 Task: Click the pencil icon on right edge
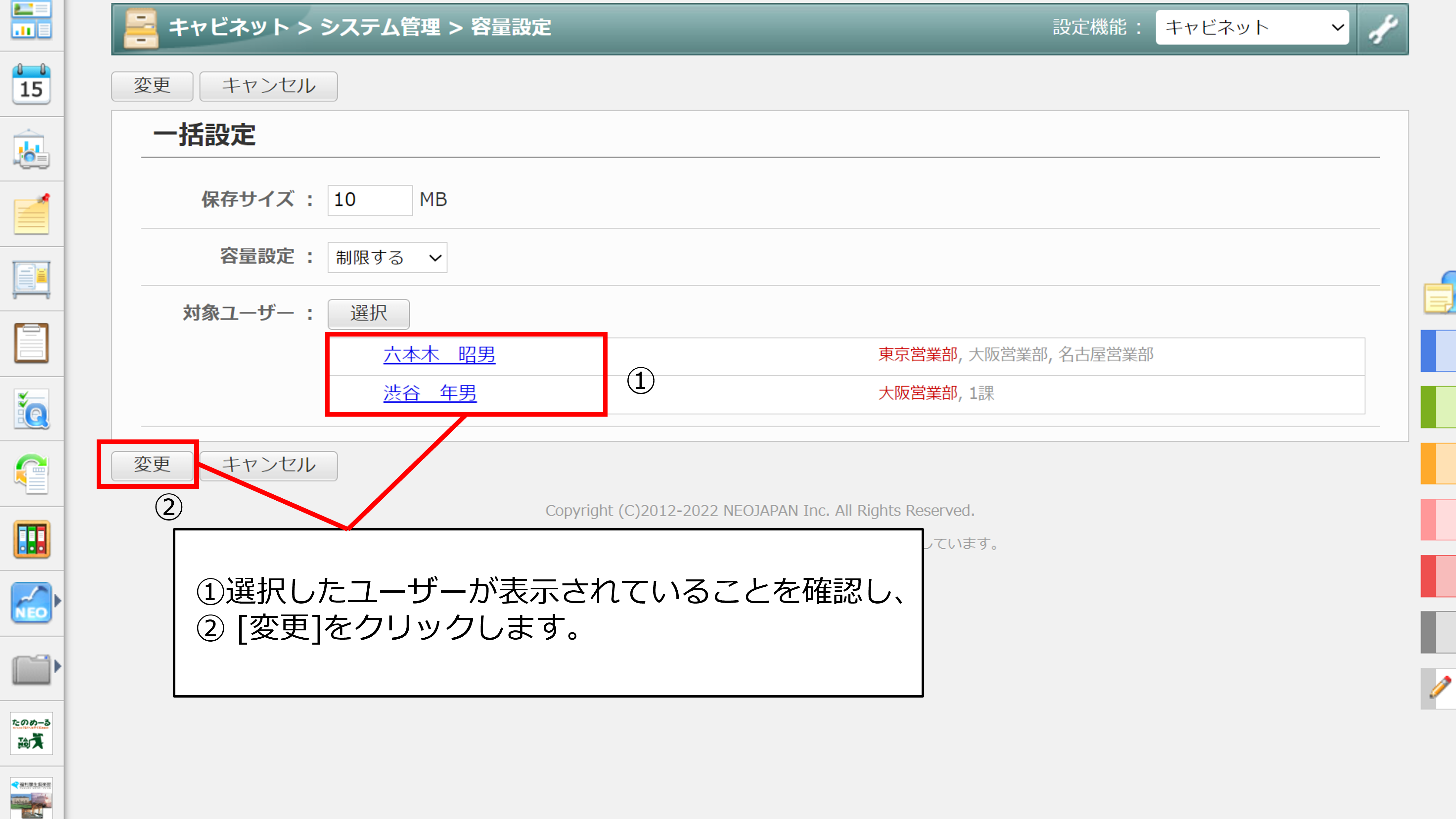[x=1439, y=688]
